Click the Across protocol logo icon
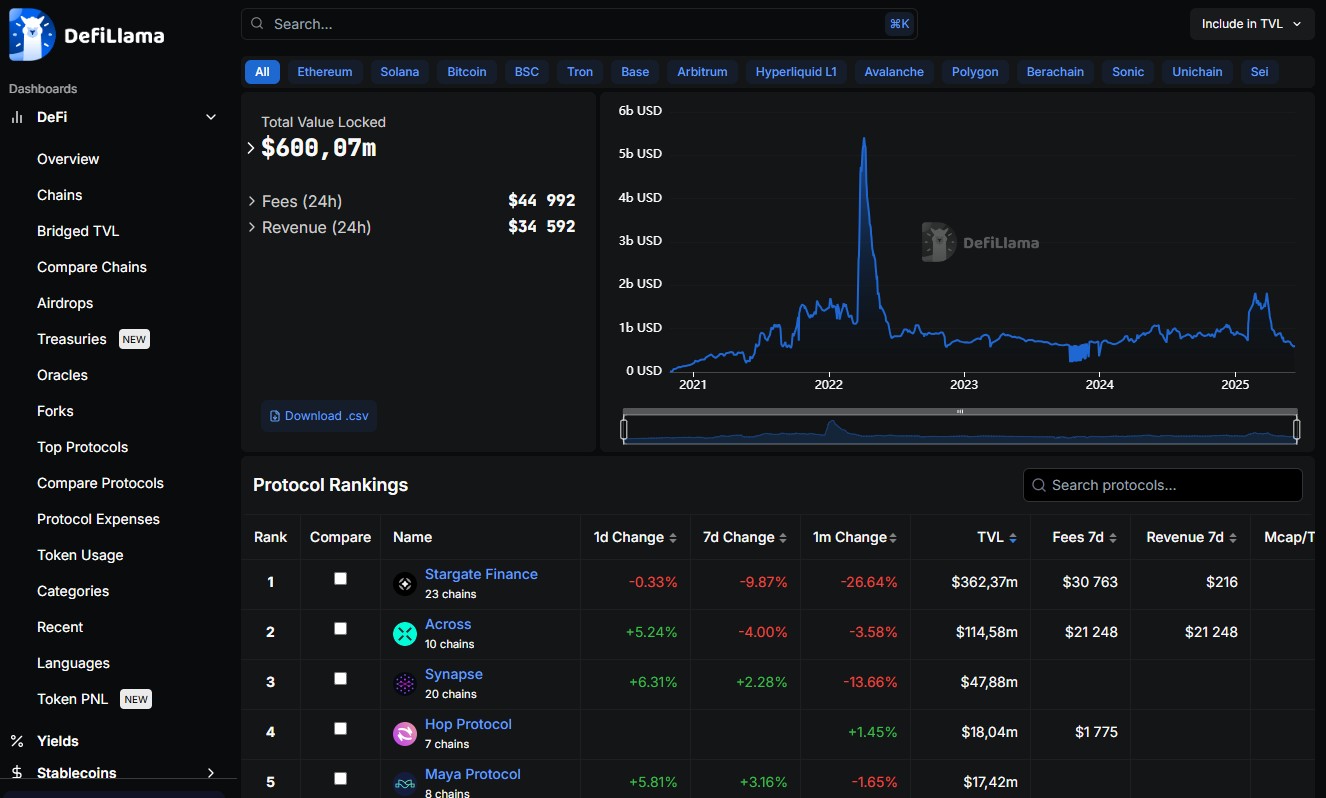The height and width of the screenshot is (798, 1326). [x=405, y=634]
